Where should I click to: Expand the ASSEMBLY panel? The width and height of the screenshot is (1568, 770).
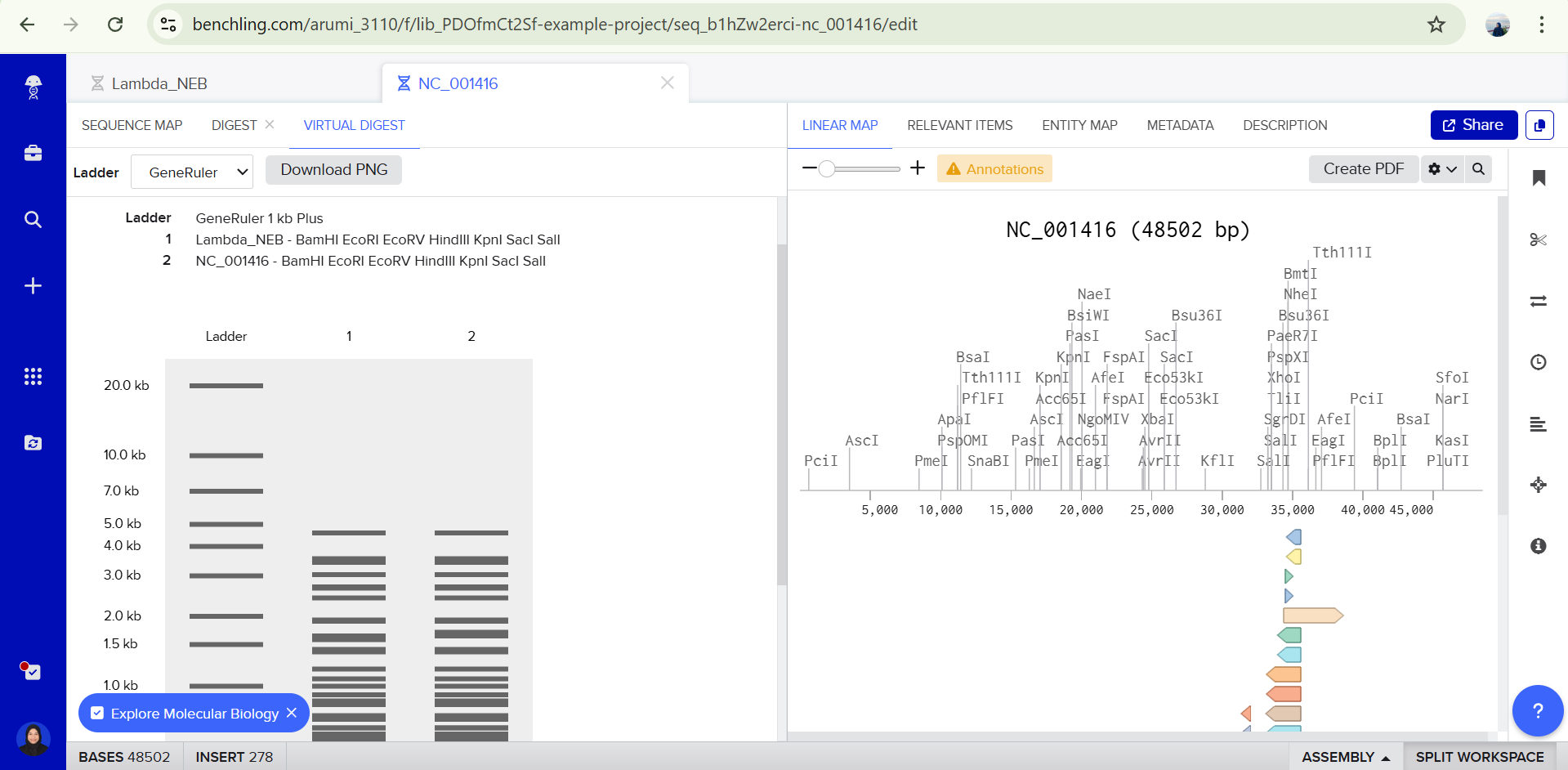(1345, 757)
